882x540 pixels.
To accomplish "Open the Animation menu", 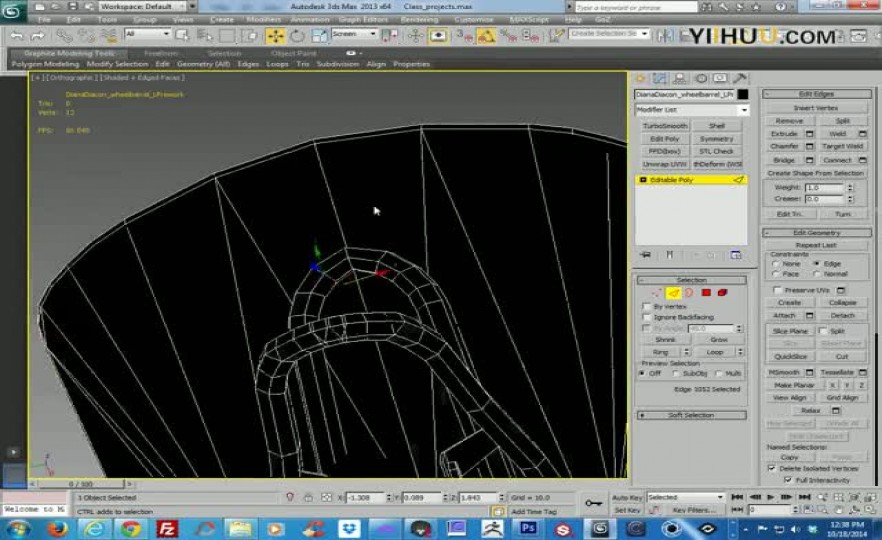I will [x=310, y=19].
